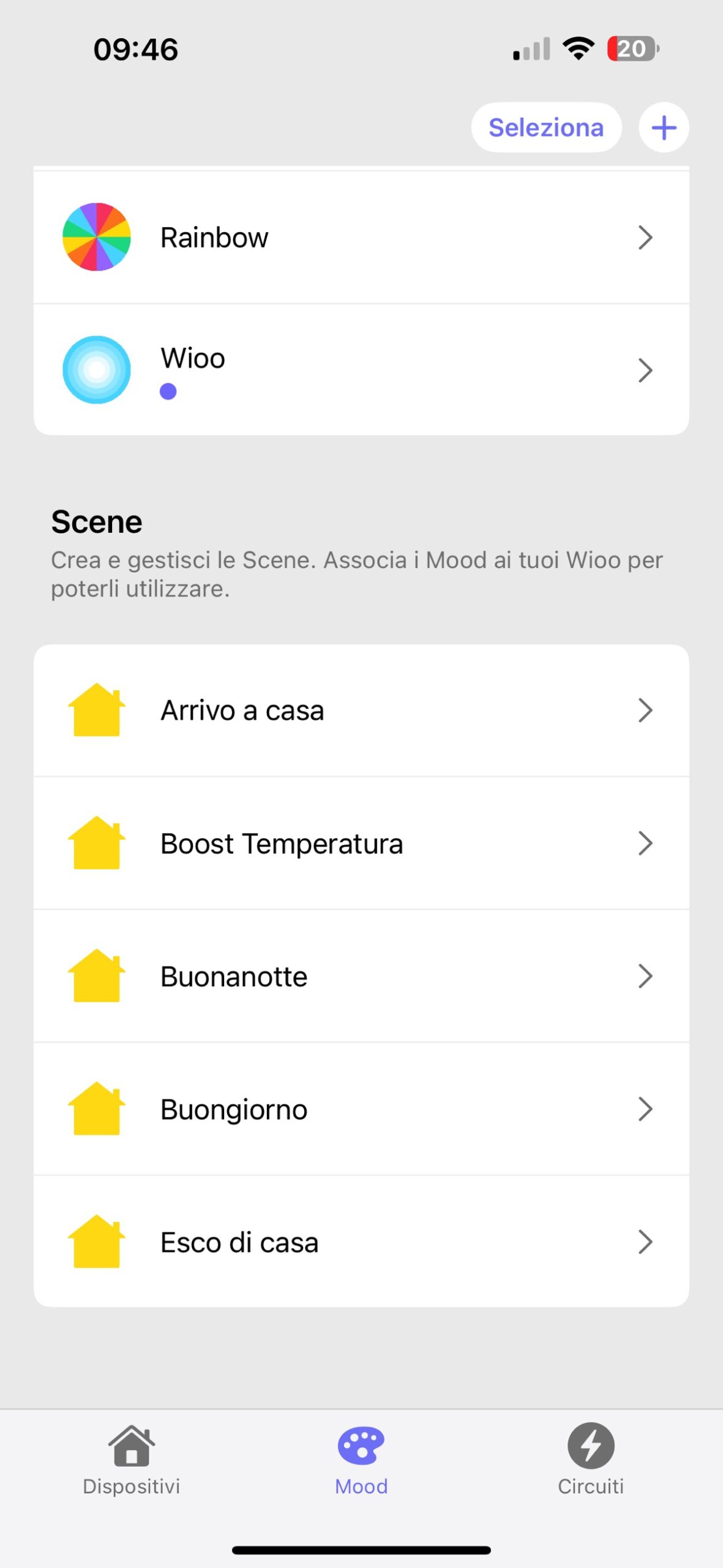Expand the Rainbow mood chevron

click(645, 237)
